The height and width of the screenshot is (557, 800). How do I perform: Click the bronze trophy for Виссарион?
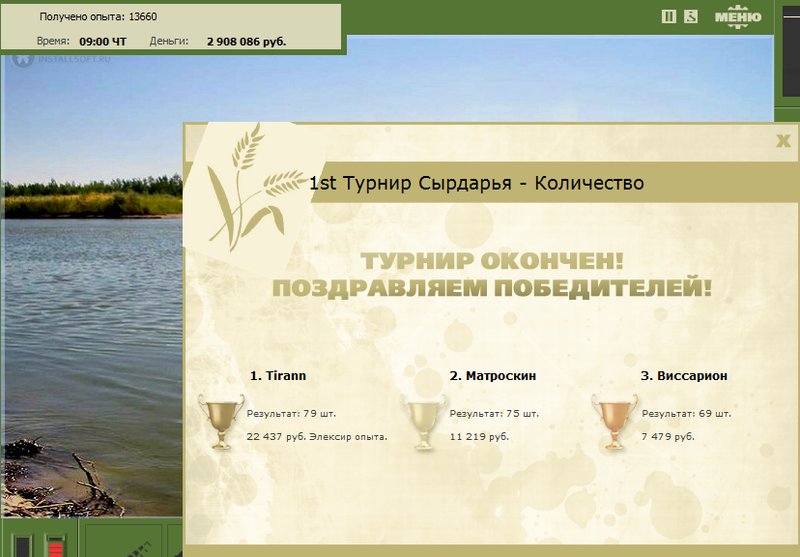pyautogui.click(x=614, y=421)
